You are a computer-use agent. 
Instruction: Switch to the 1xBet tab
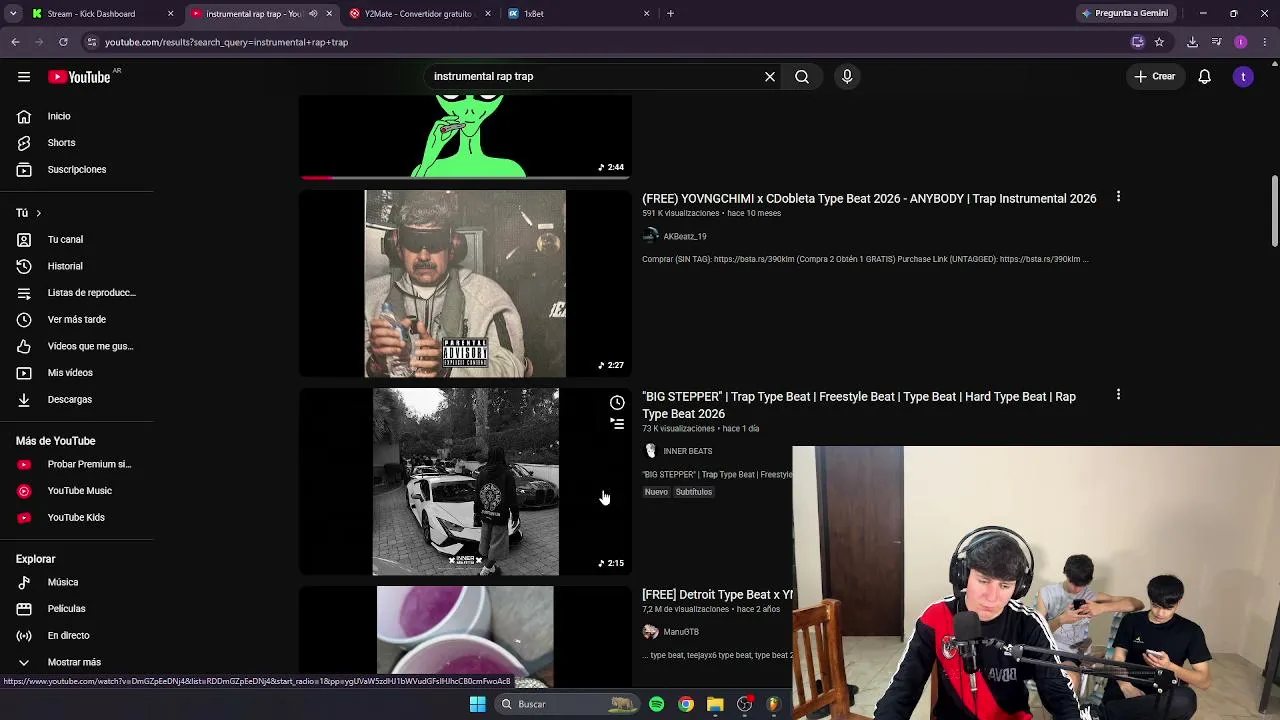pos(578,14)
